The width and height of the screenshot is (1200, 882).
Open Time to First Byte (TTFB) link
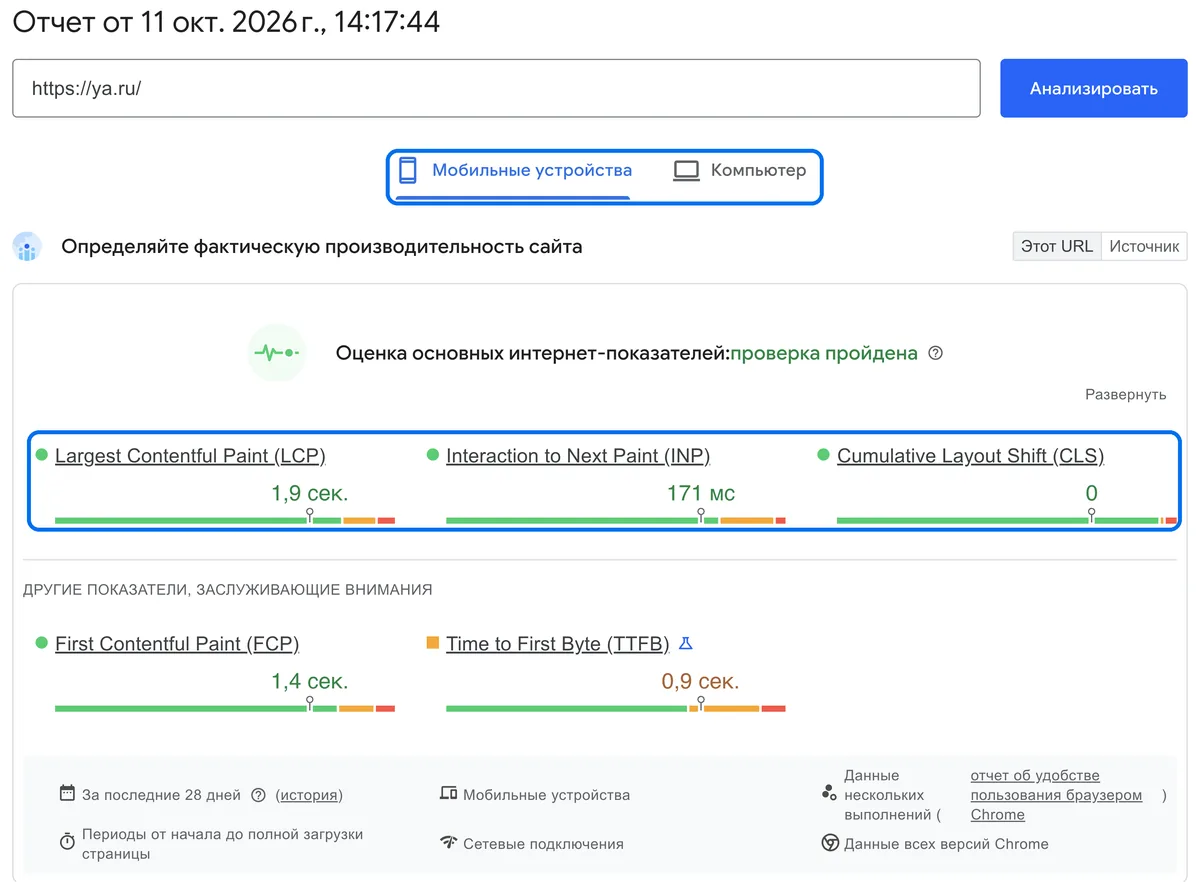[557, 644]
